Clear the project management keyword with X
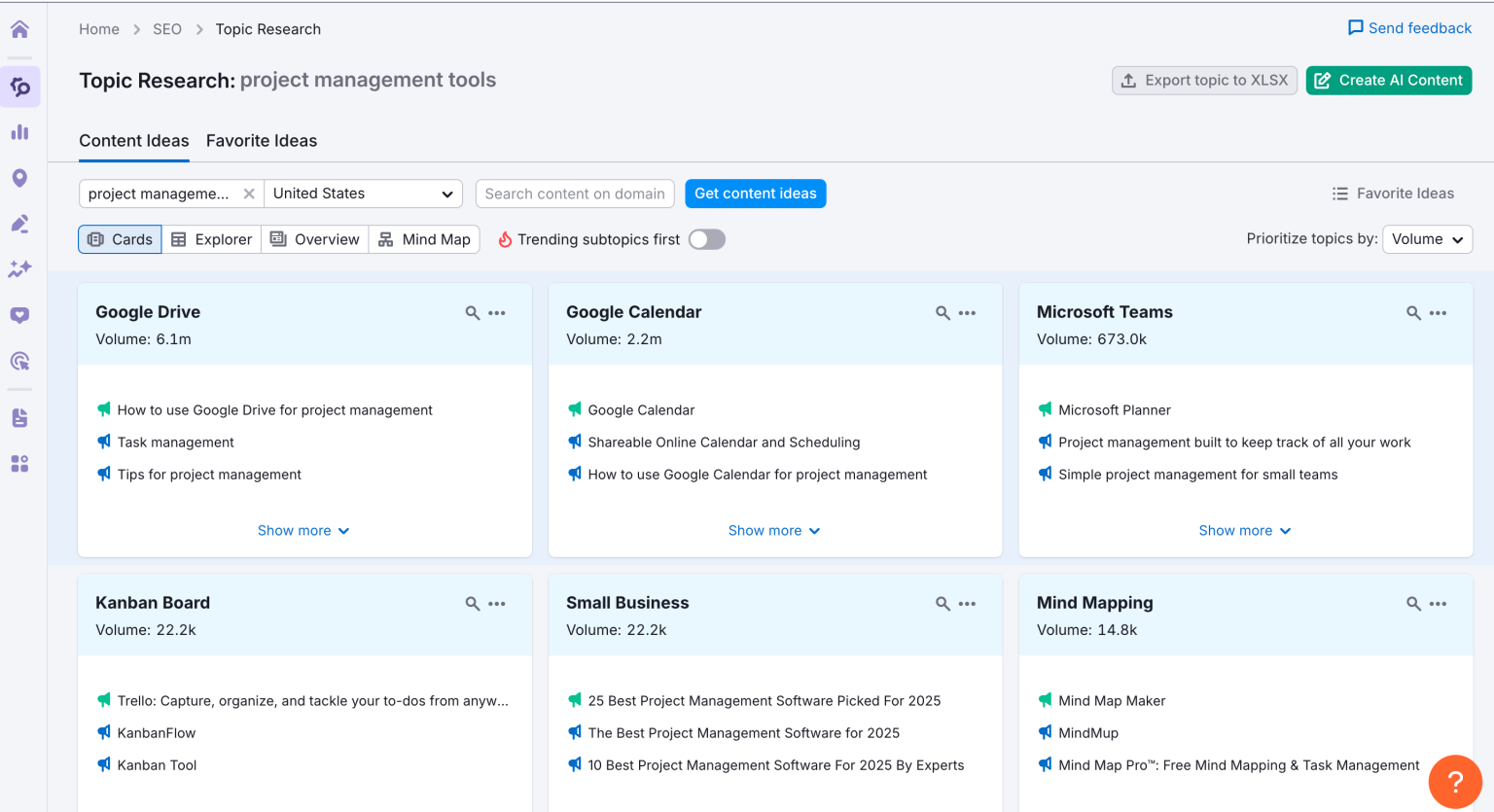This screenshot has height=812, width=1494. tap(249, 194)
